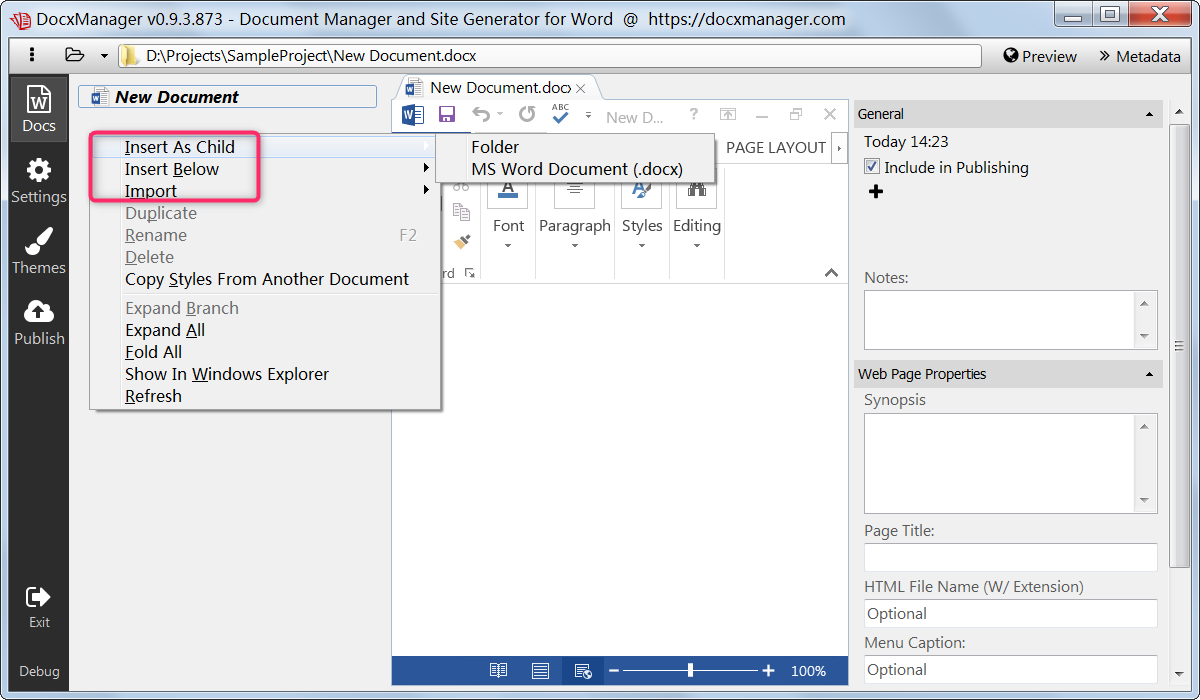Screen dimensions: 1200x700
Task: Switch to Read Mode view
Action: click(x=498, y=671)
